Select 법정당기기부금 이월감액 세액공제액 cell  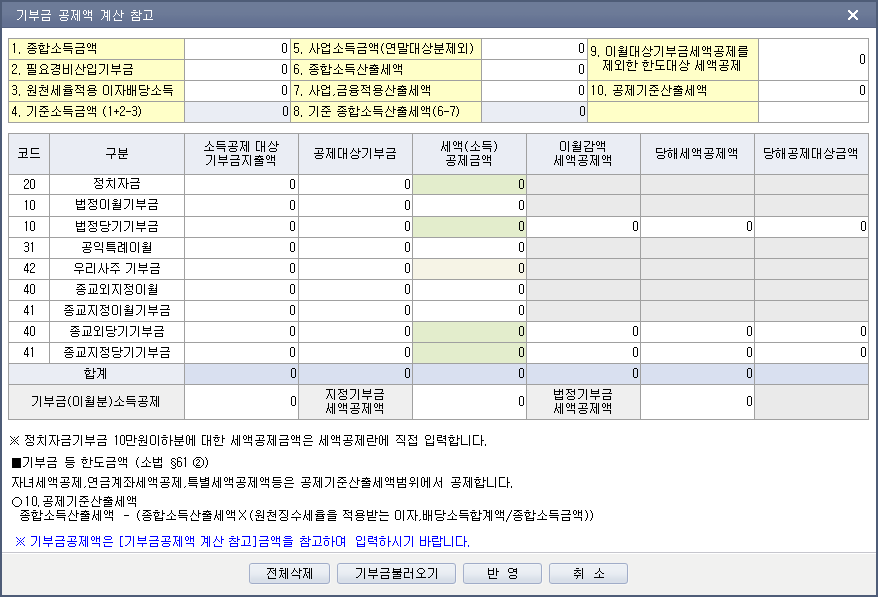[x=583, y=227]
